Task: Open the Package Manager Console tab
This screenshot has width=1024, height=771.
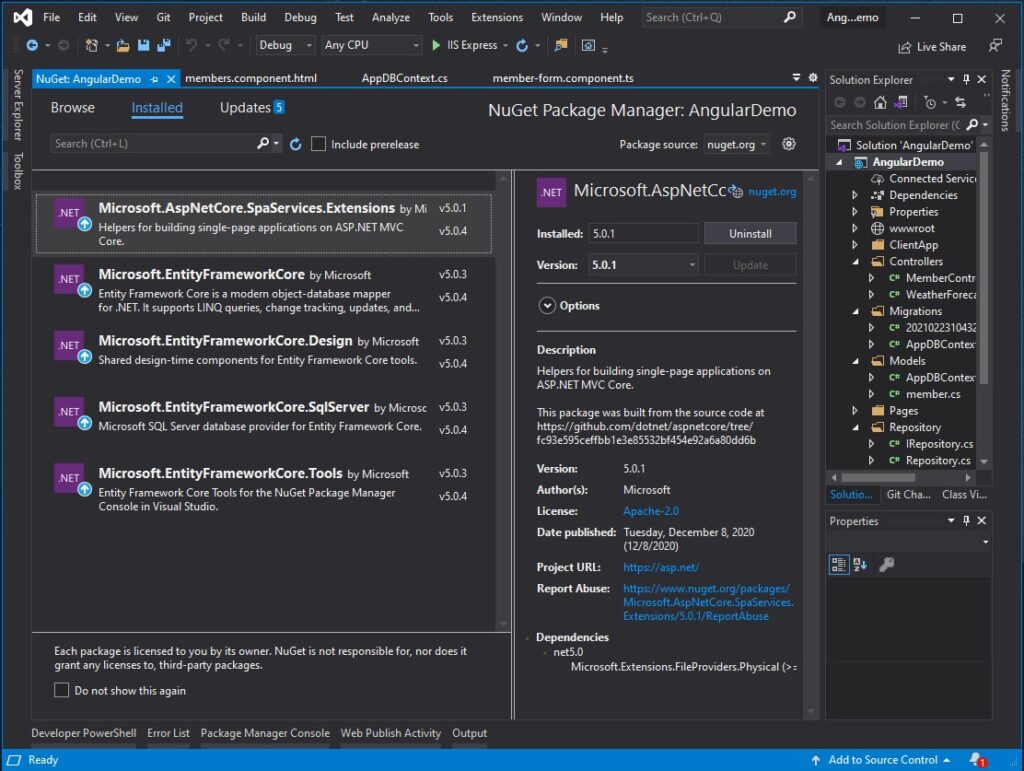Action: coord(264,732)
